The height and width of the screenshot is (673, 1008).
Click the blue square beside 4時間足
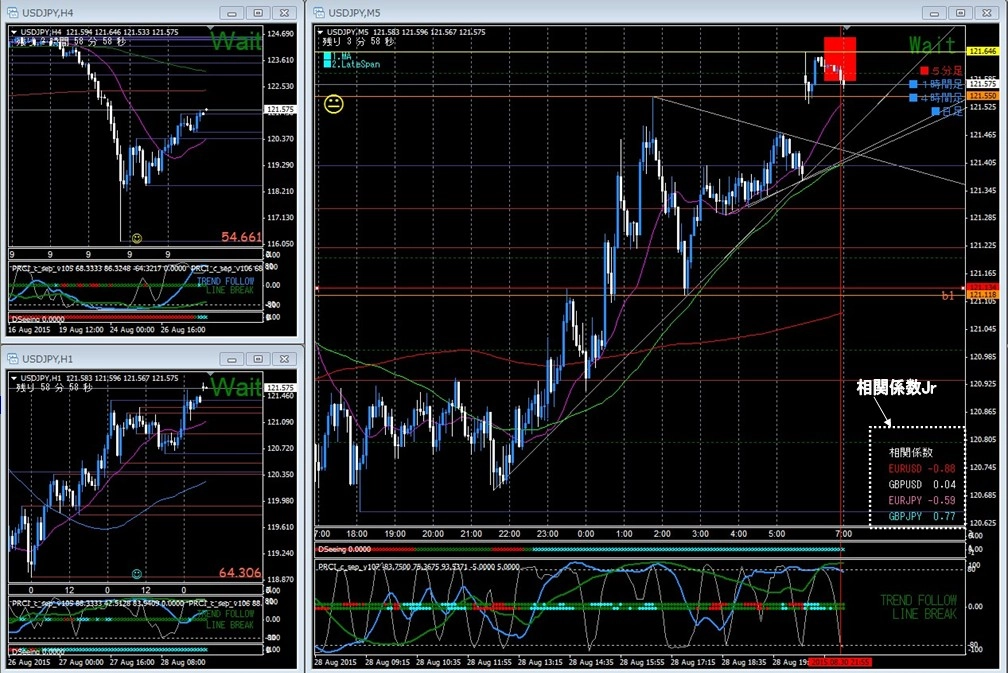[913, 98]
